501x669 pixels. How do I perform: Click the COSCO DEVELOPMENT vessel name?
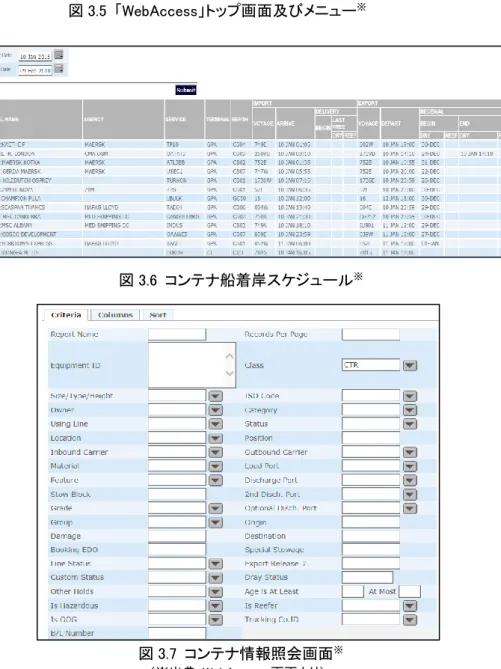pyautogui.click(x=28, y=234)
